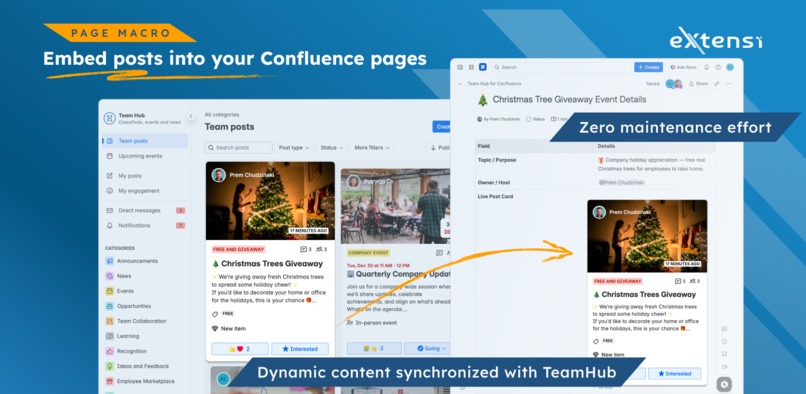This screenshot has width=806, height=394.
Task: Click the News category icon
Action: tap(109, 276)
